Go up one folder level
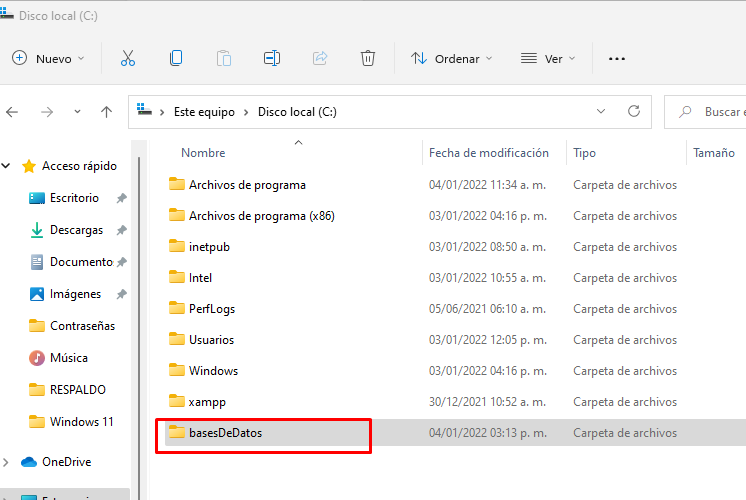This screenshot has height=500, width=746. [106, 112]
